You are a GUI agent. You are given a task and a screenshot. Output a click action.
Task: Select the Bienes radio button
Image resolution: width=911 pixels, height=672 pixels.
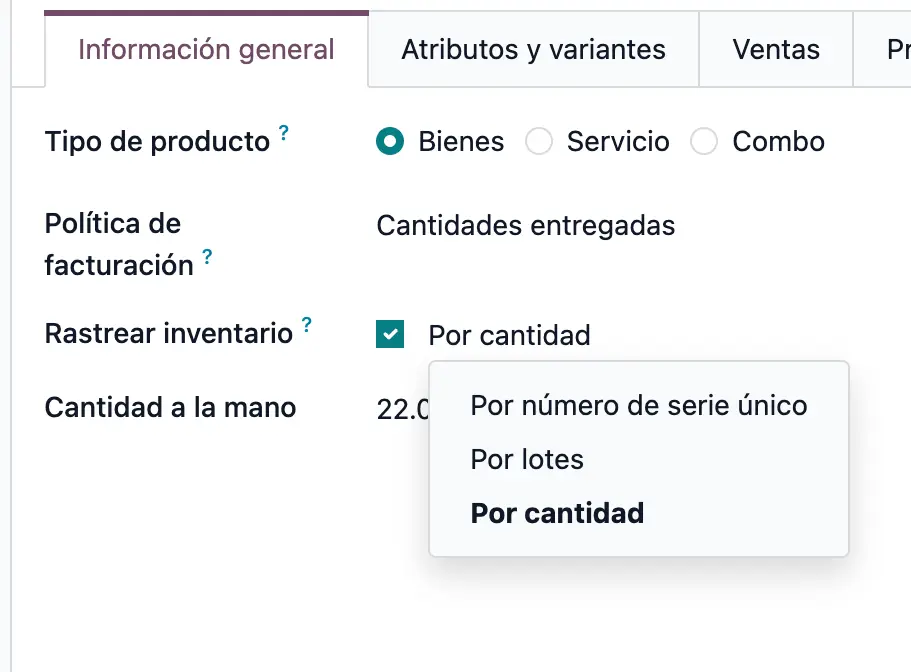point(390,141)
